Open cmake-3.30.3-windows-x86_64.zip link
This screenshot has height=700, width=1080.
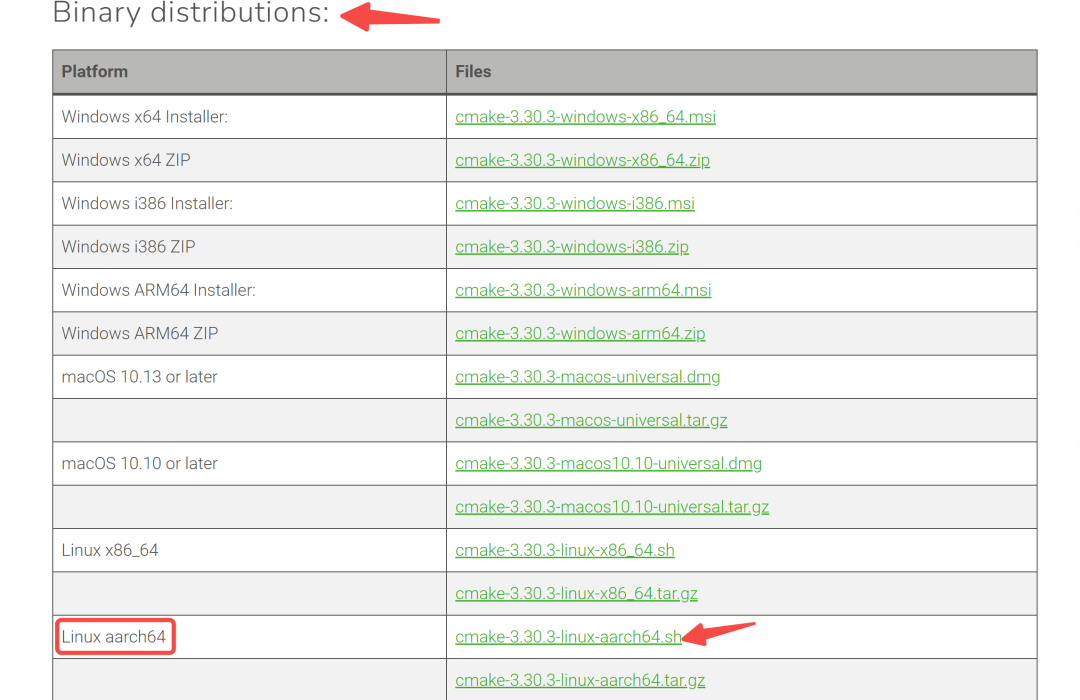point(583,161)
